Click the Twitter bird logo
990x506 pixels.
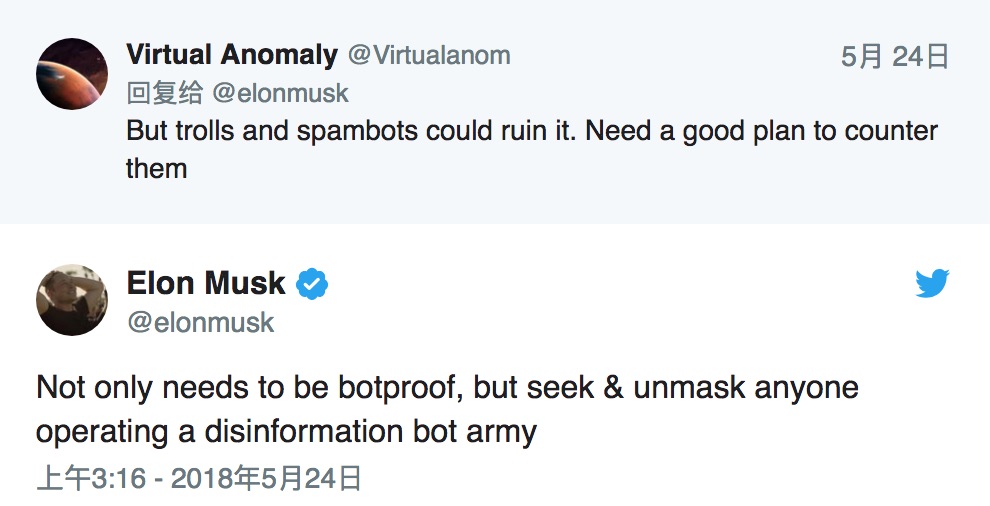point(932,284)
